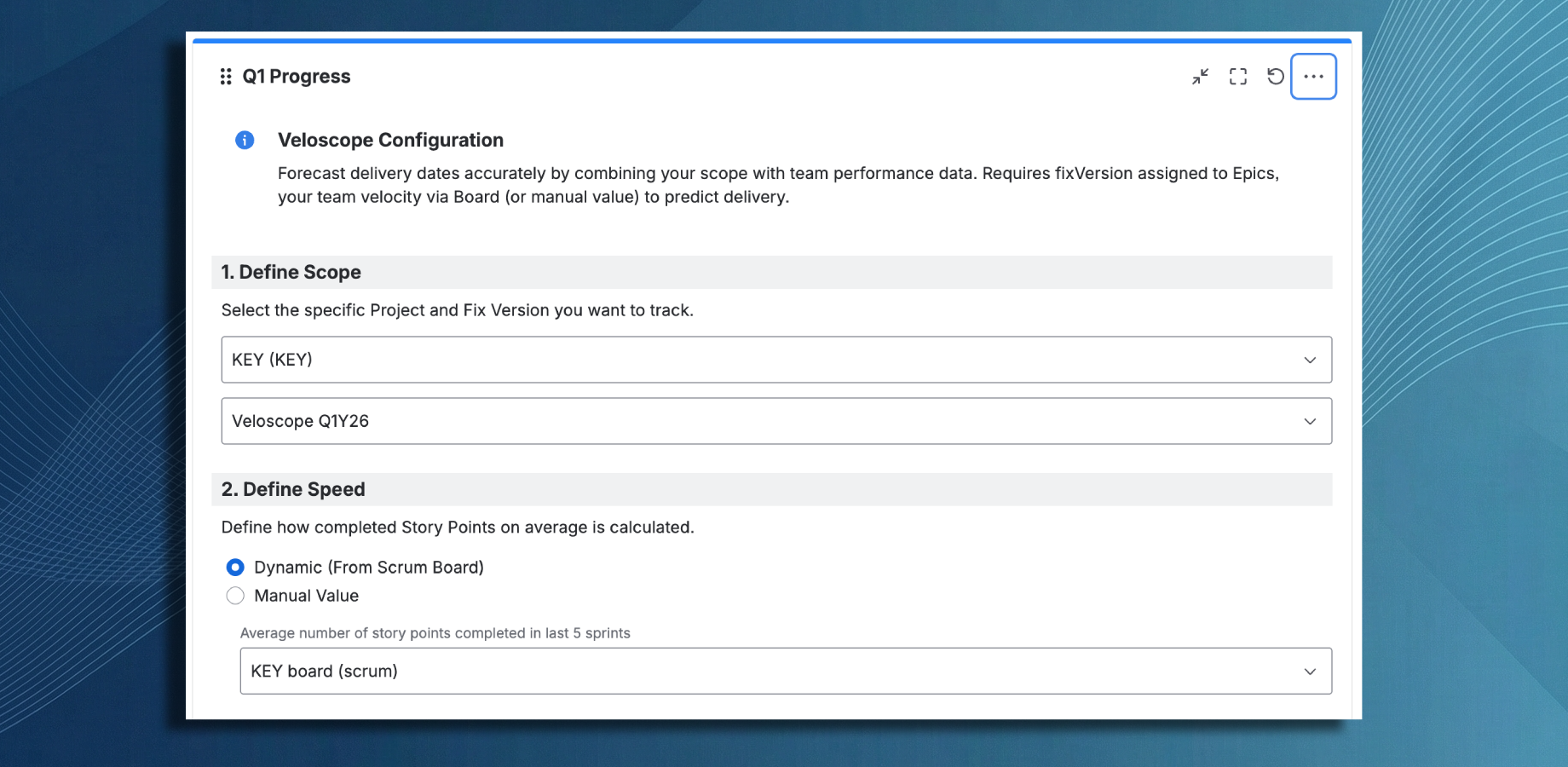Screen dimensions: 1568x767
Task: Open the more actions ellipsis menu
Action: click(x=1313, y=77)
